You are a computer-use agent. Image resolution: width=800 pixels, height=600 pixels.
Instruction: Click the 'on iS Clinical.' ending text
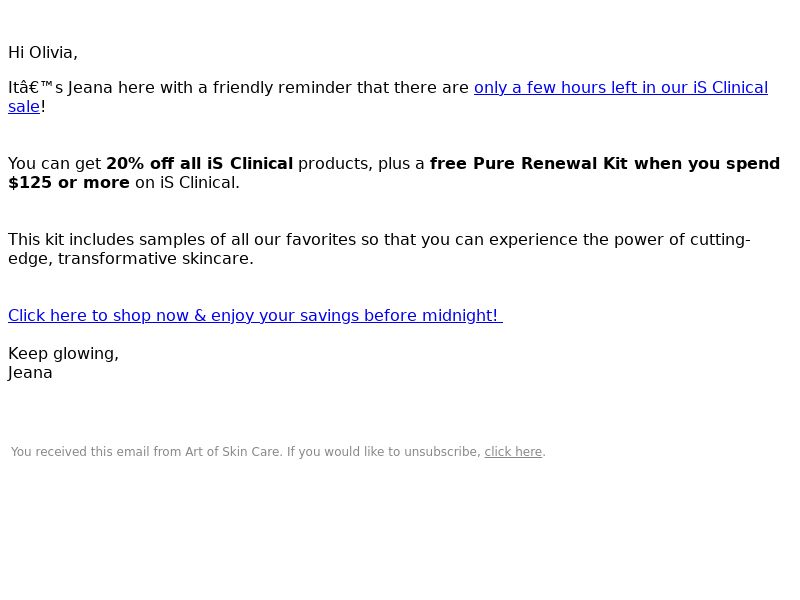(187, 183)
